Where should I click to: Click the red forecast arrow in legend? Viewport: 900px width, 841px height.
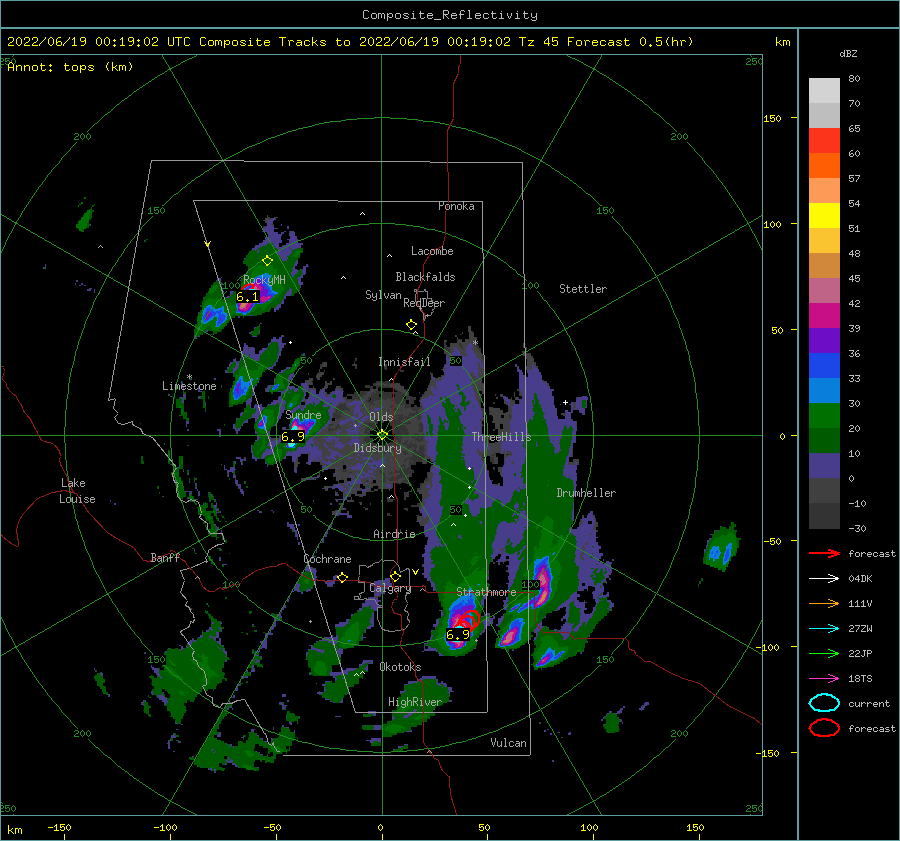824,553
